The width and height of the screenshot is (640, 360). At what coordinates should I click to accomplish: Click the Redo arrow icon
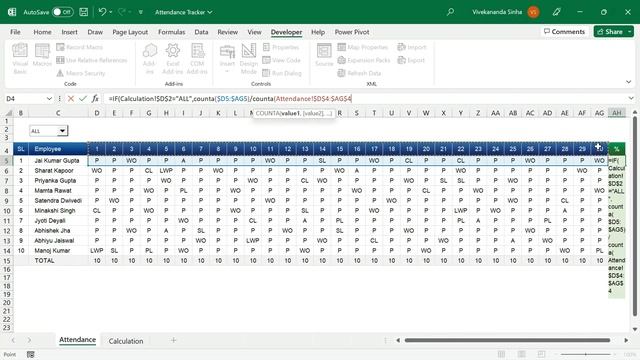pos(122,12)
